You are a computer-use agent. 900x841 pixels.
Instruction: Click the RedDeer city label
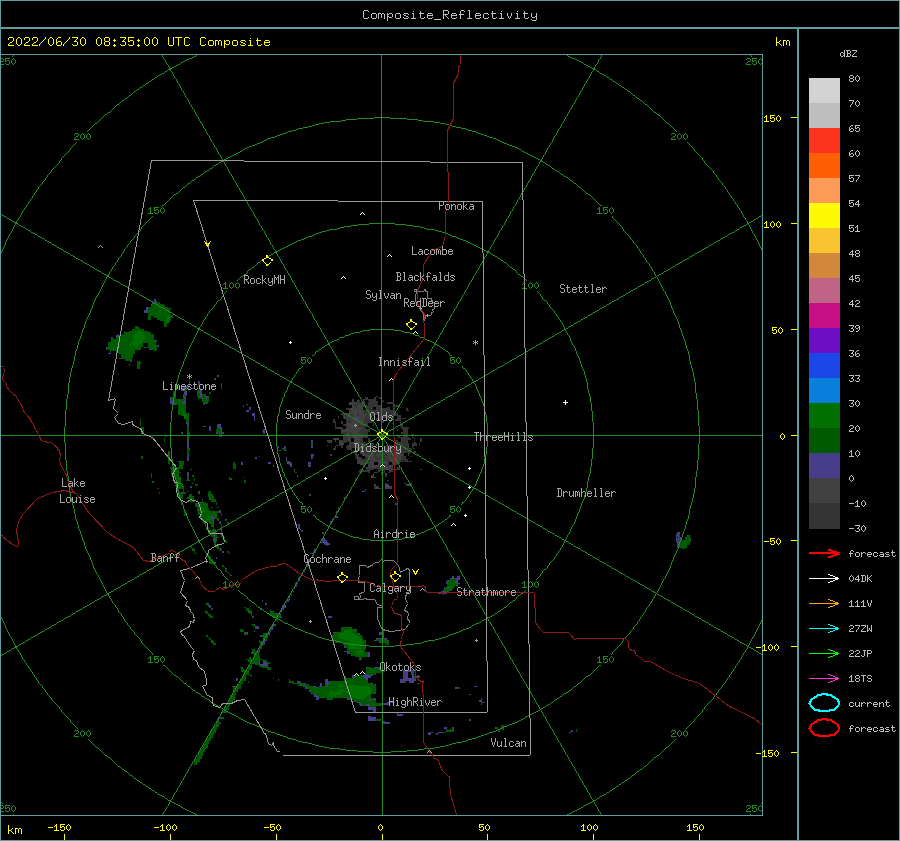[x=424, y=303]
